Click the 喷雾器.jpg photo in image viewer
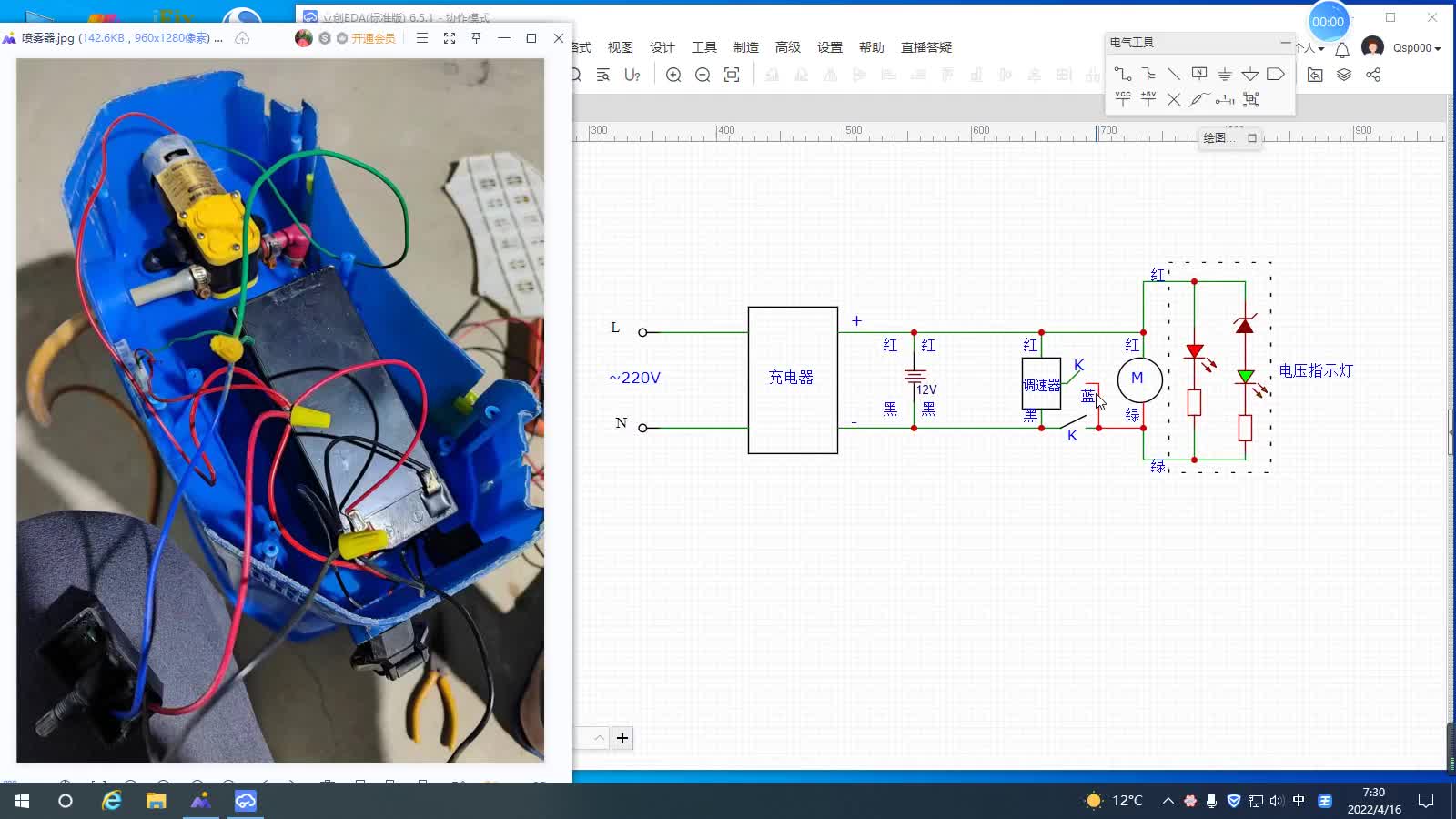 coord(280,410)
